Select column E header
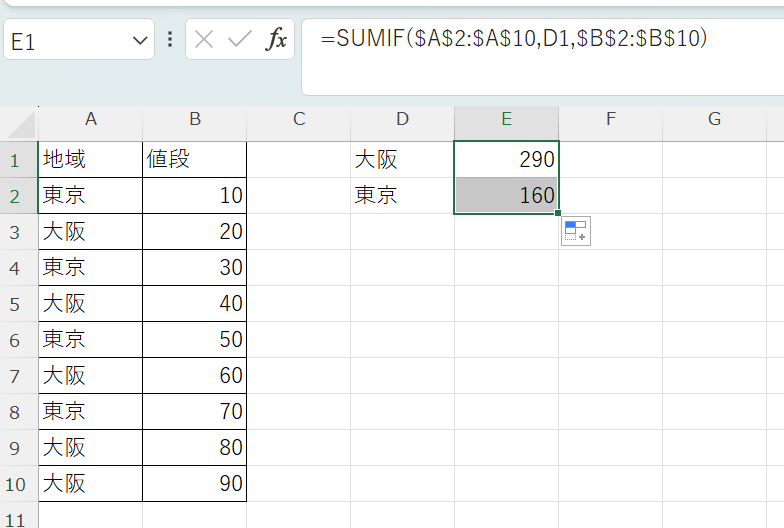Screen dimensions: 784x528 506,120
